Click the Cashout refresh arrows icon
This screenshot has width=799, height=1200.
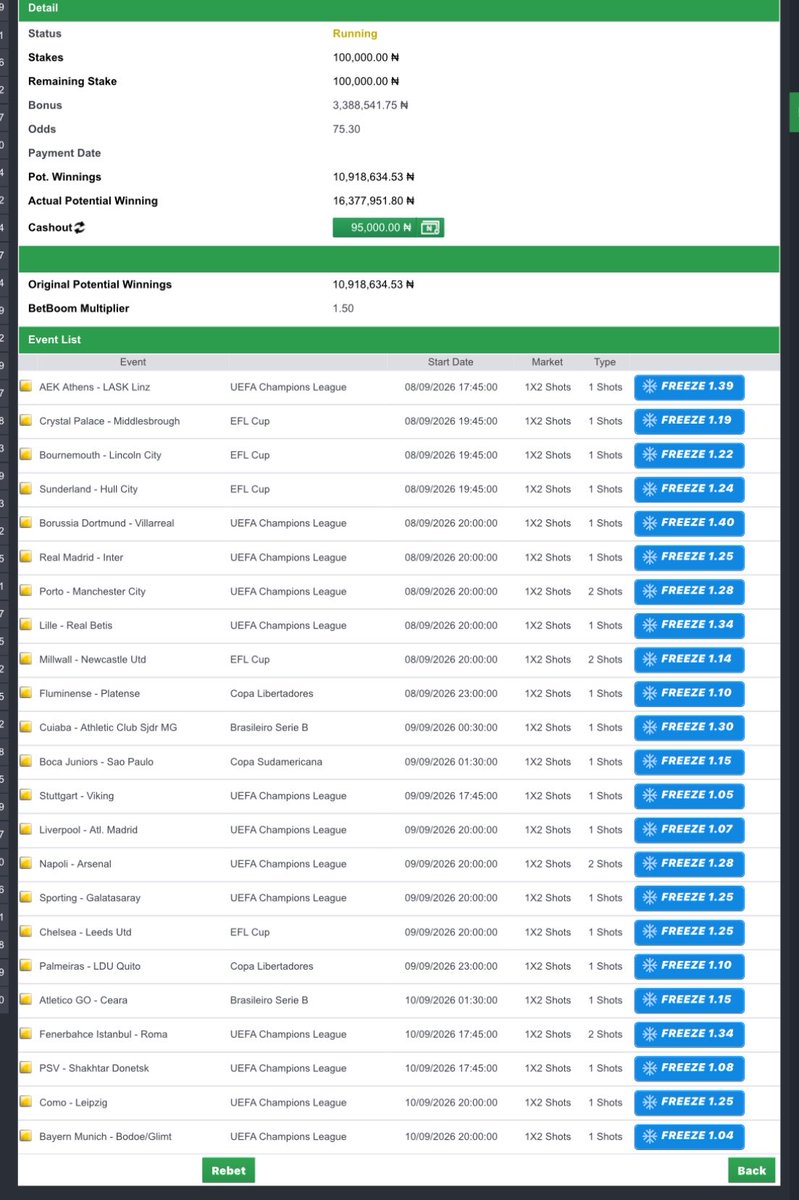pyautogui.click(x=80, y=228)
